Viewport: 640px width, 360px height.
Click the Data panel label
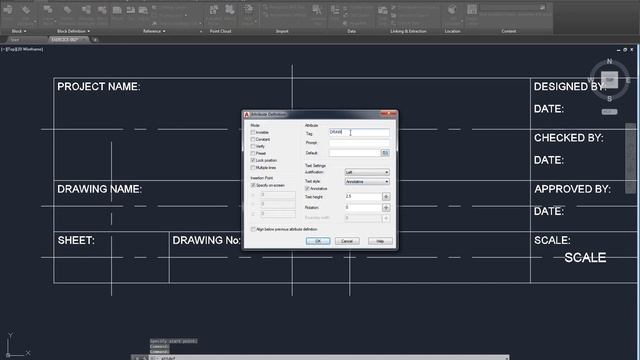pyautogui.click(x=351, y=31)
